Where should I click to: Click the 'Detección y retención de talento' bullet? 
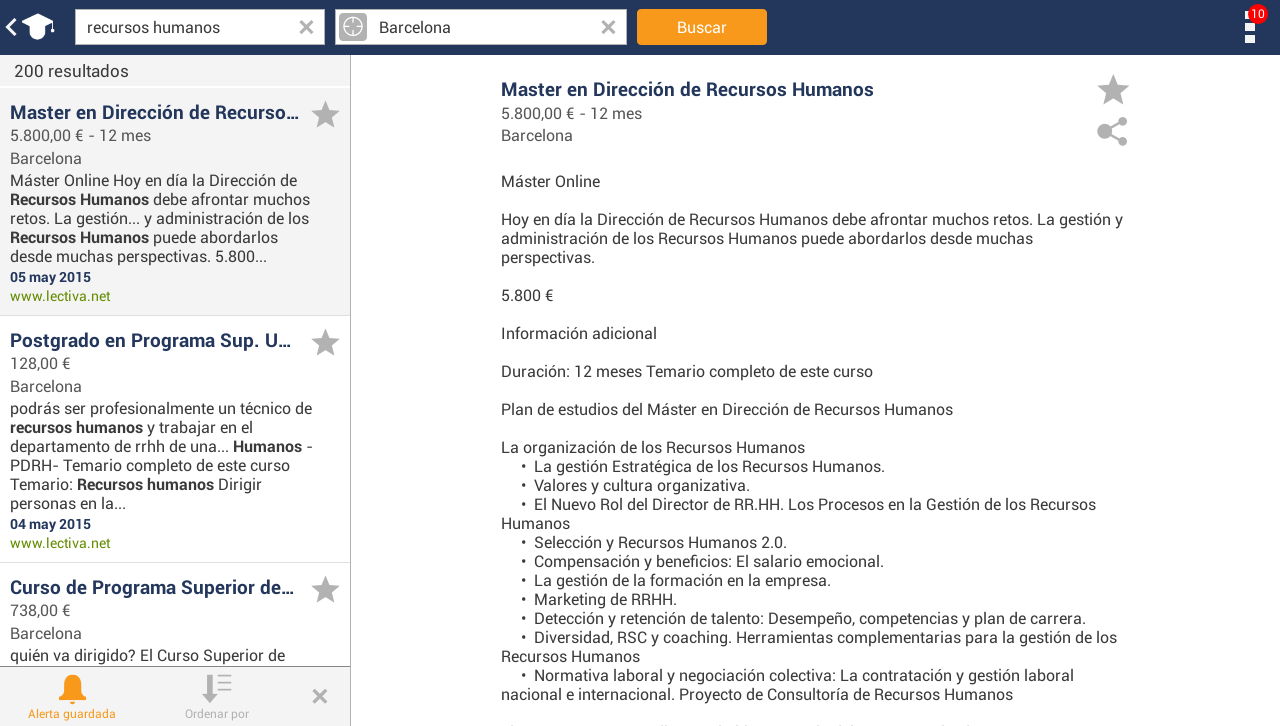point(810,618)
